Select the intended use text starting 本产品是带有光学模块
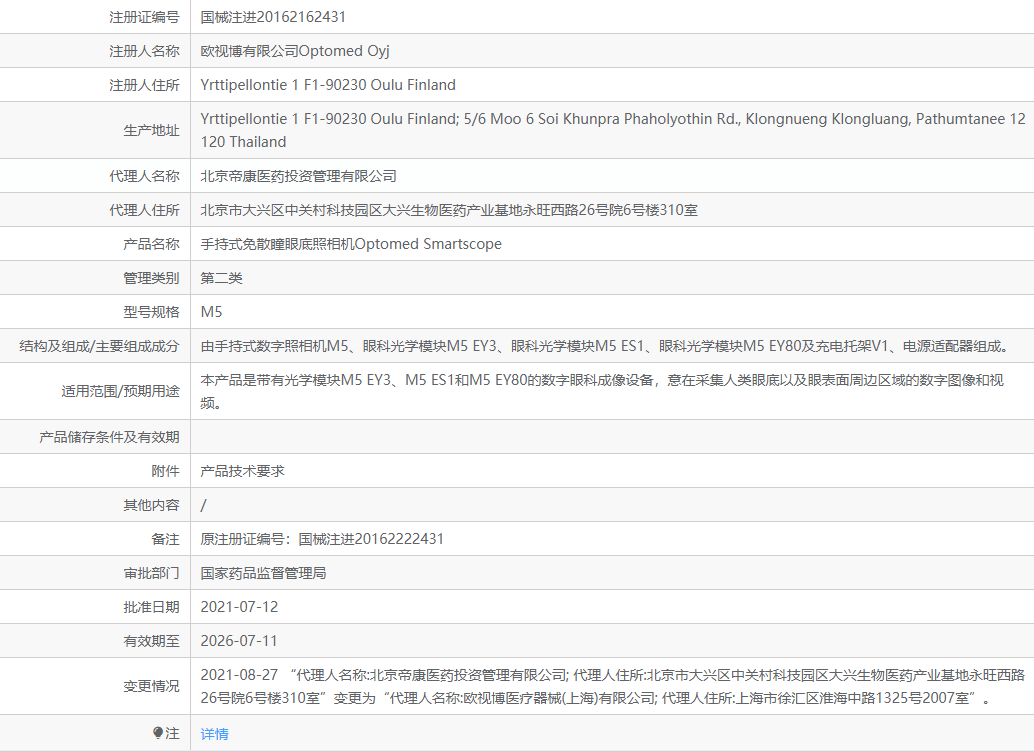Screen dimensions: 1034x752 (602, 391)
